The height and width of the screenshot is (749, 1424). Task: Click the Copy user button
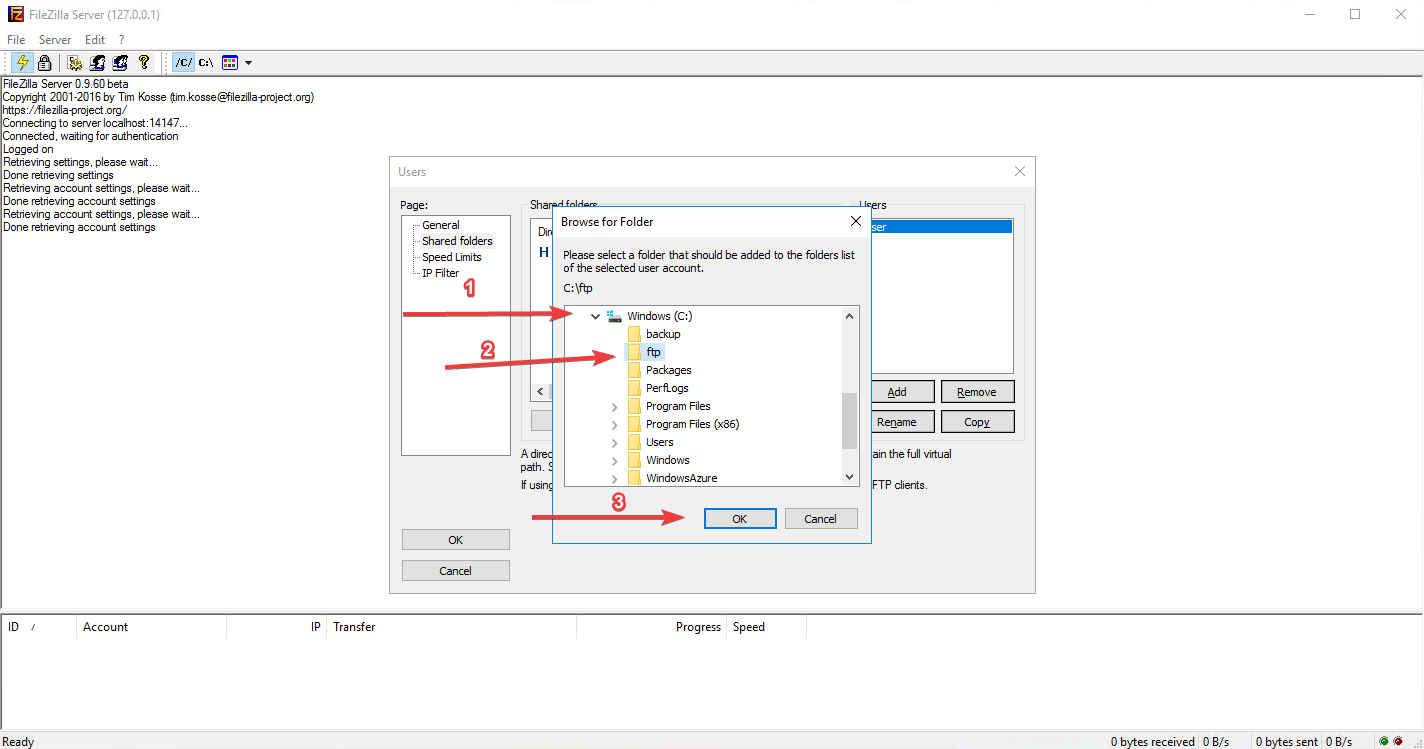tap(977, 422)
